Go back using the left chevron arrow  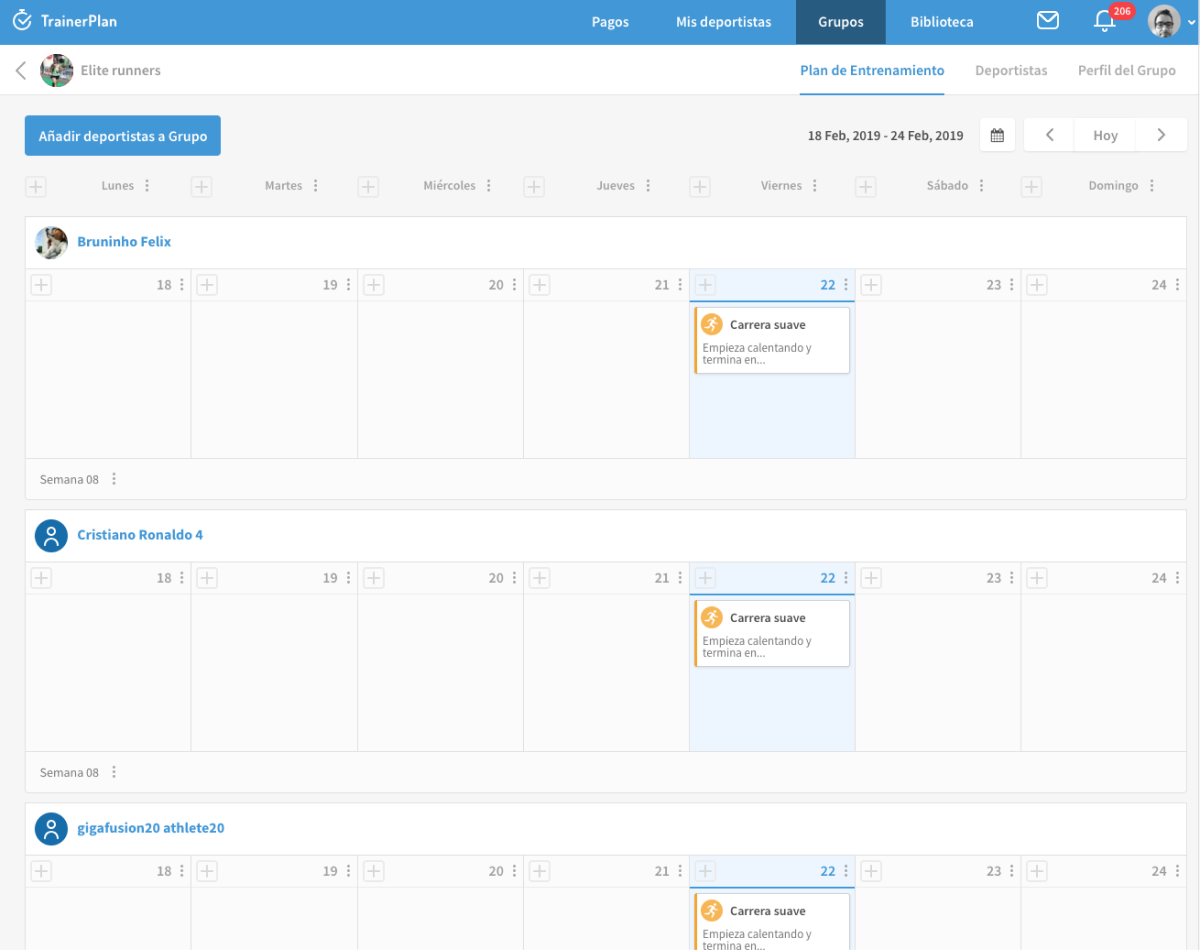click(x=21, y=71)
